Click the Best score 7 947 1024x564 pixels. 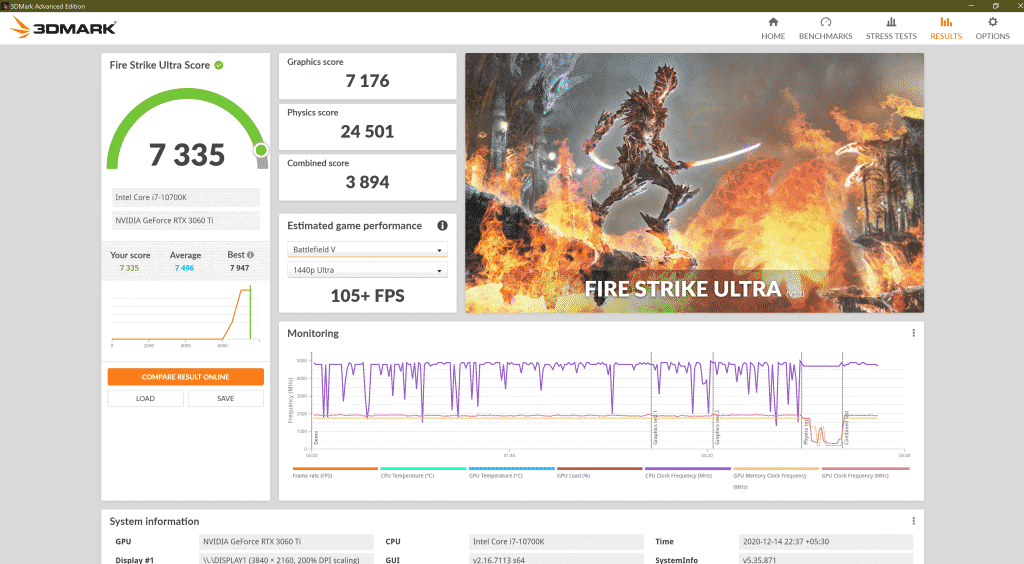pos(239,268)
